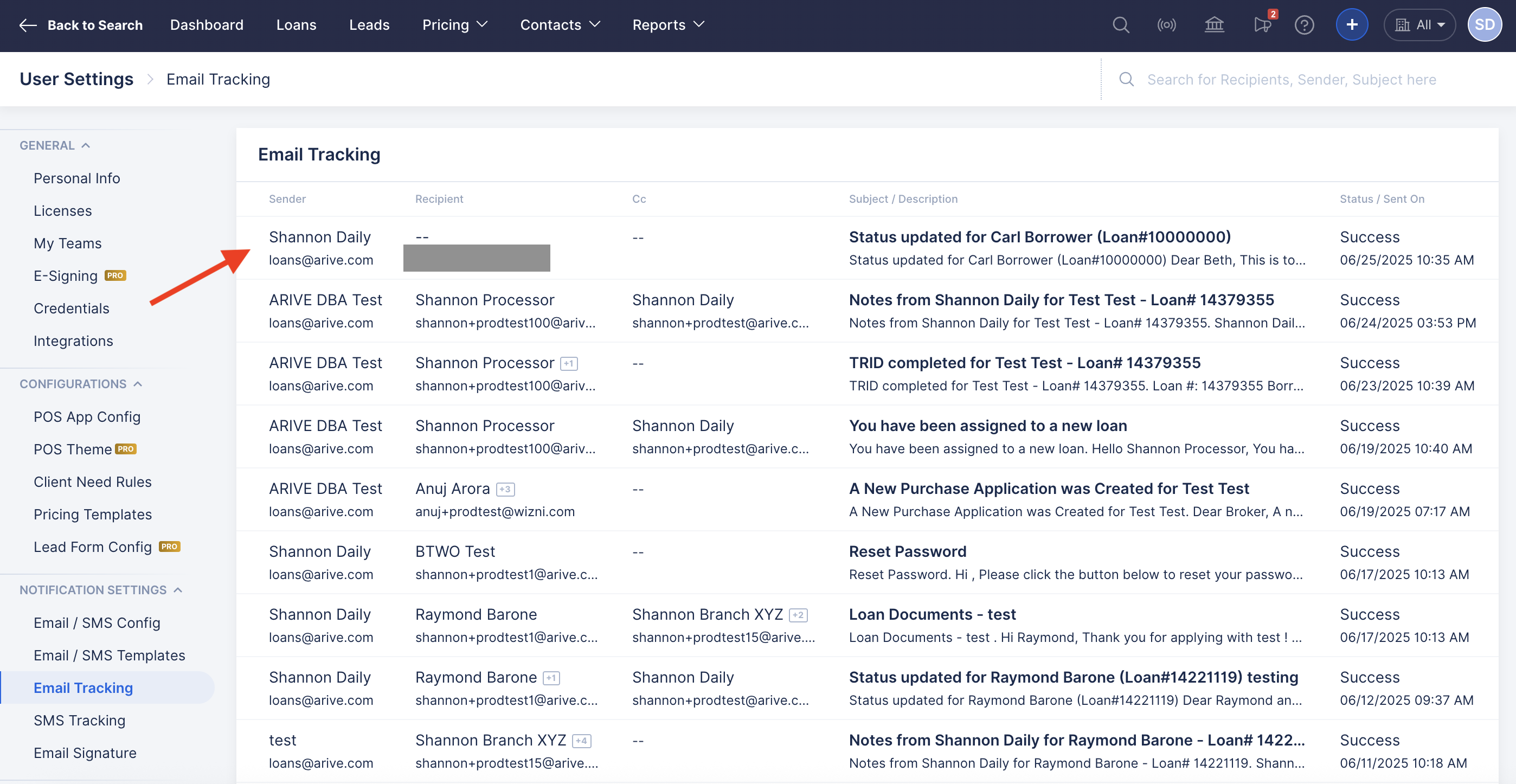
Task: Click the search magnifier icon in top navbar
Action: [x=1121, y=25]
